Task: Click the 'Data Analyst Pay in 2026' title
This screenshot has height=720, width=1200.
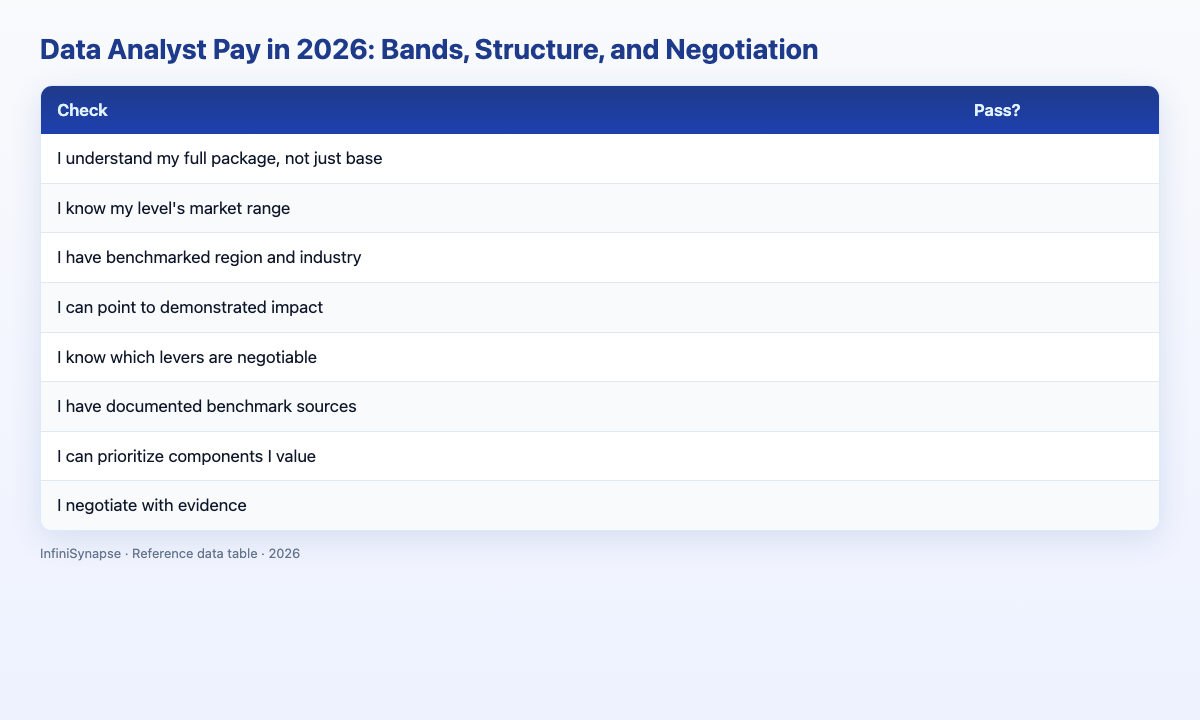Action: tap(429, 50)
